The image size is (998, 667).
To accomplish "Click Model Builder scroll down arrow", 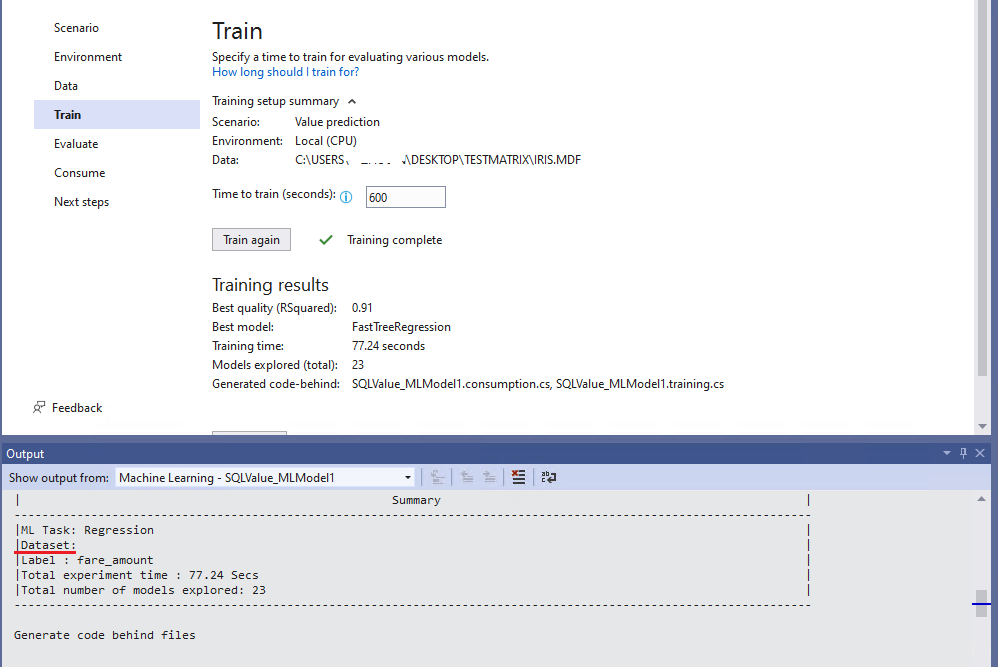I will pos(982,426).
